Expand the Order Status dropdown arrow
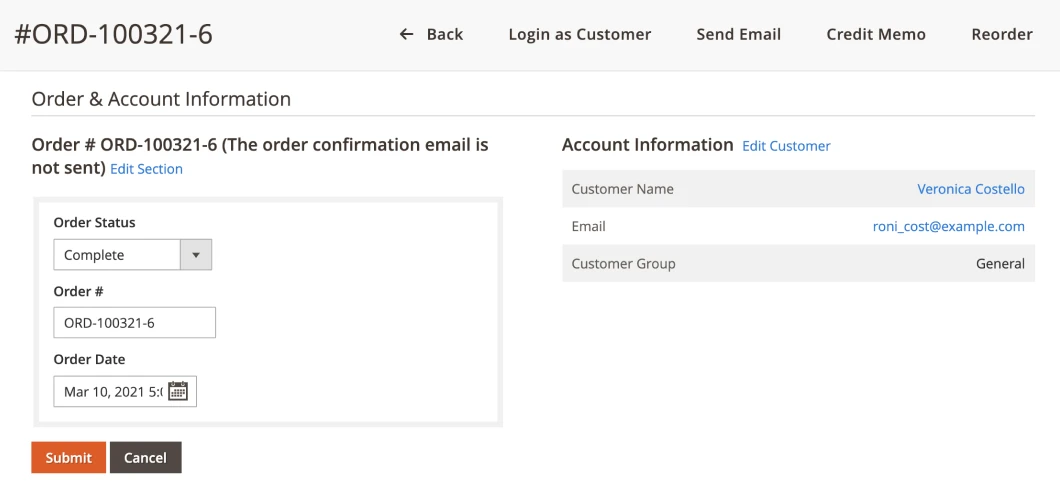The height and width of the screenshot is (488, 1060). [x=196, y=255]
